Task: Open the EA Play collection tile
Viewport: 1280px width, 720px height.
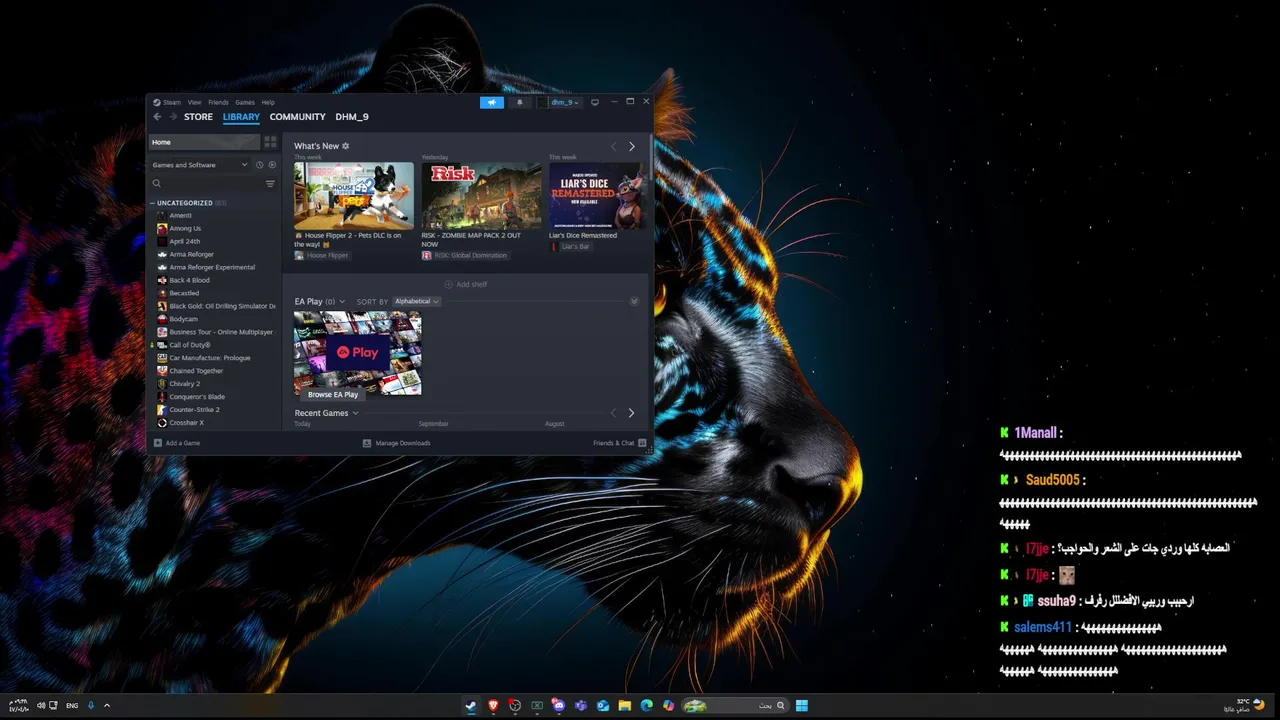Action: (358, 353)
